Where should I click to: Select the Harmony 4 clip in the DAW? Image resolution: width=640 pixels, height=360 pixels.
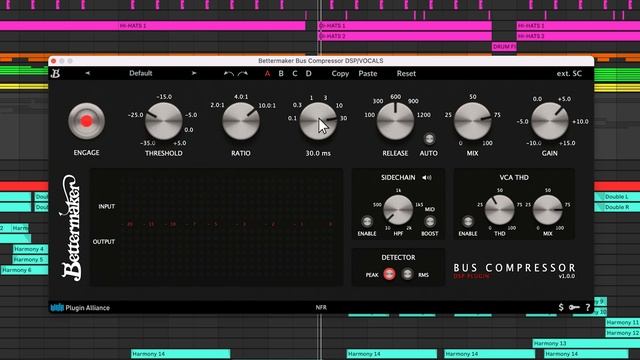click(x=30, y=249)
